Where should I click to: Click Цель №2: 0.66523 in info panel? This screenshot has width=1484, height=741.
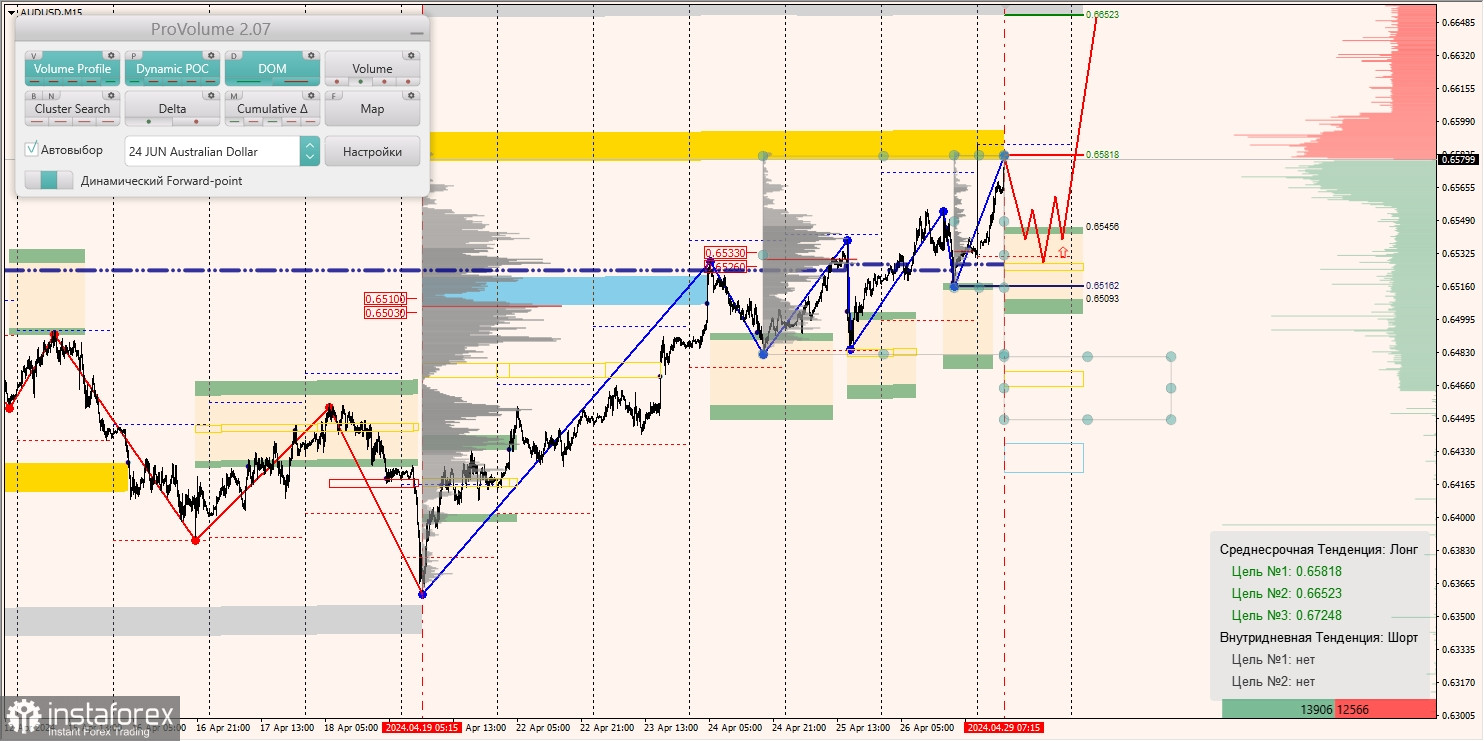tap(1287, 593)
